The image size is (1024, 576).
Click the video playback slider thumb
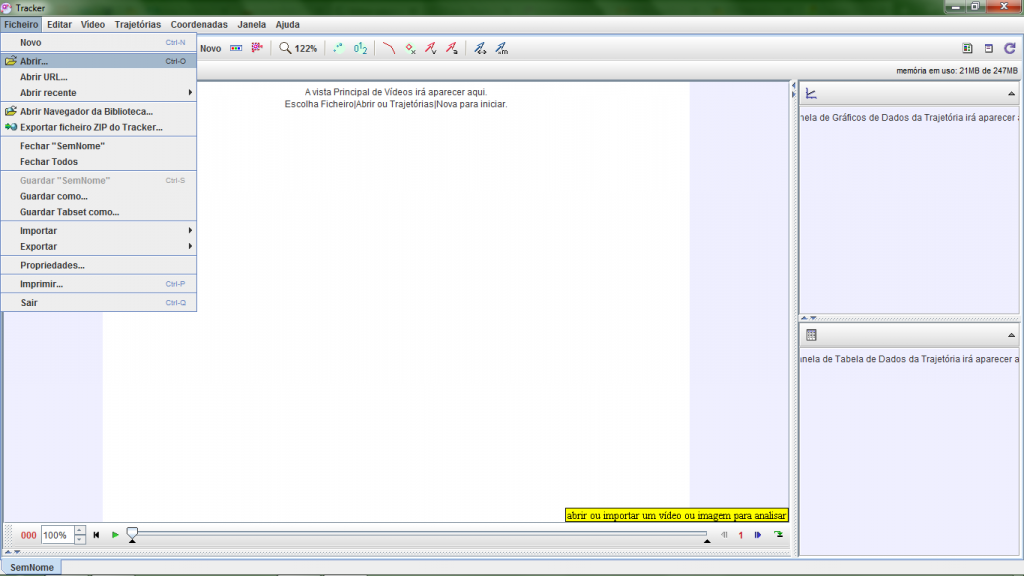[132, 535]
